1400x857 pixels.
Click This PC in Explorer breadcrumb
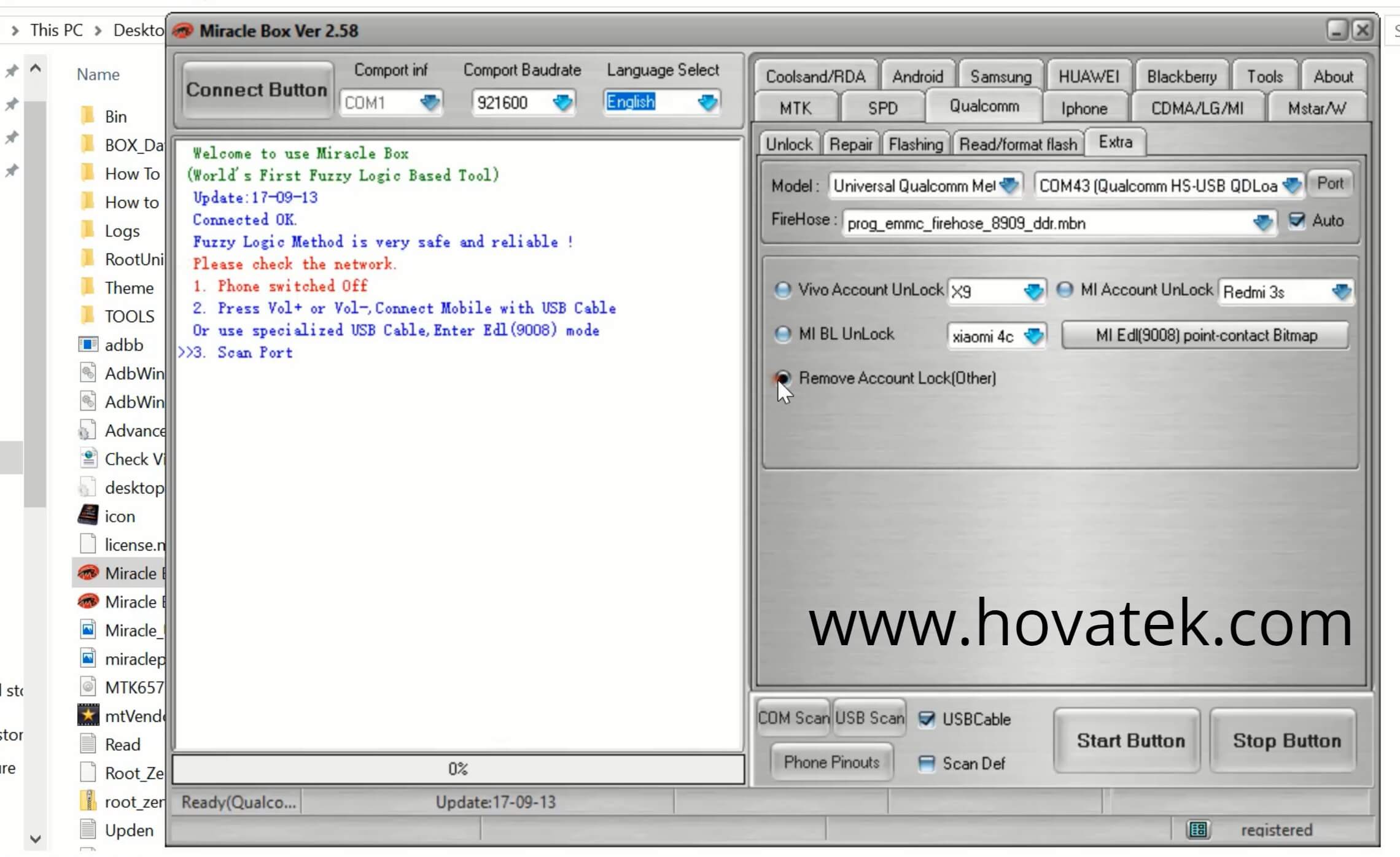coord(56,30)
